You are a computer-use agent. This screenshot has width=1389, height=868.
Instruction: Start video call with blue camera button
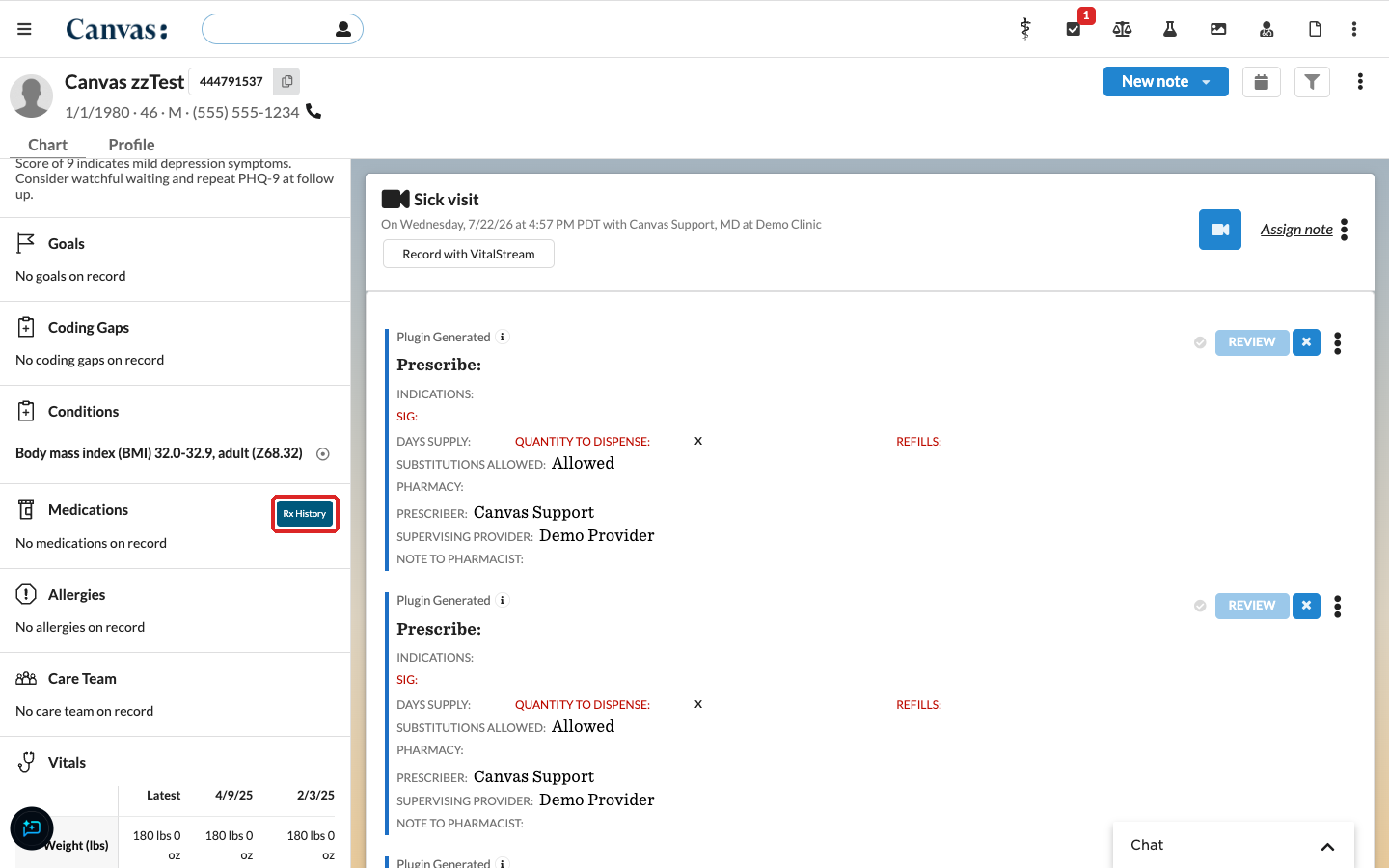click(x=1220, y=230)
